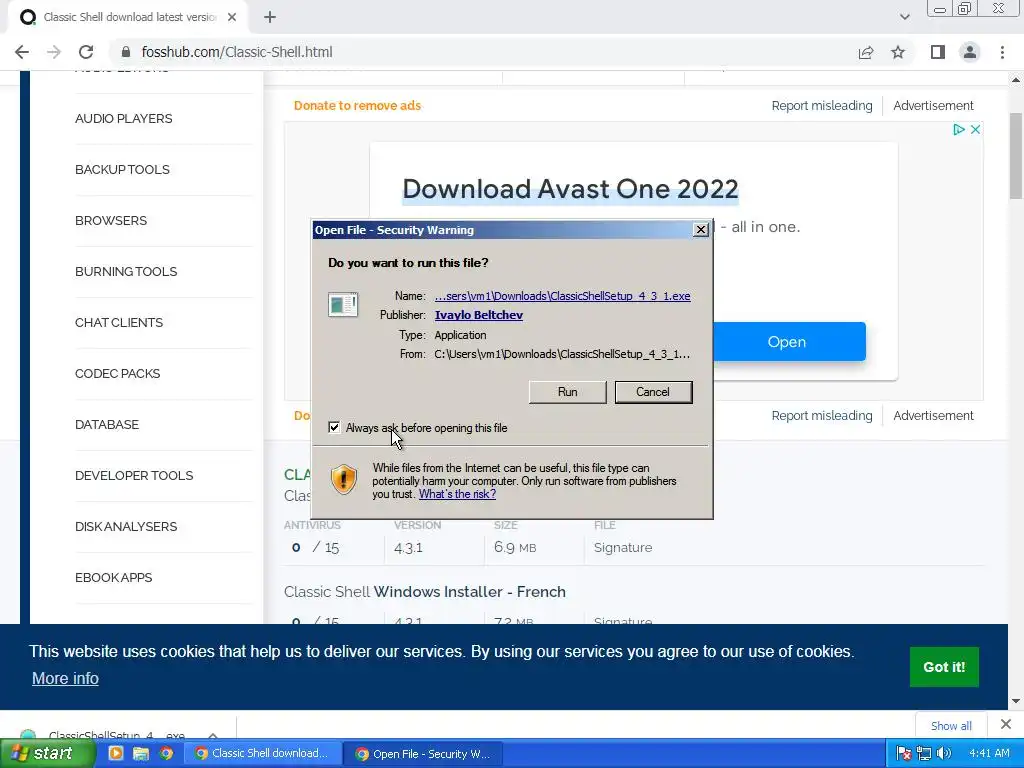Open the BROWSERS category

tap(111, 221)
